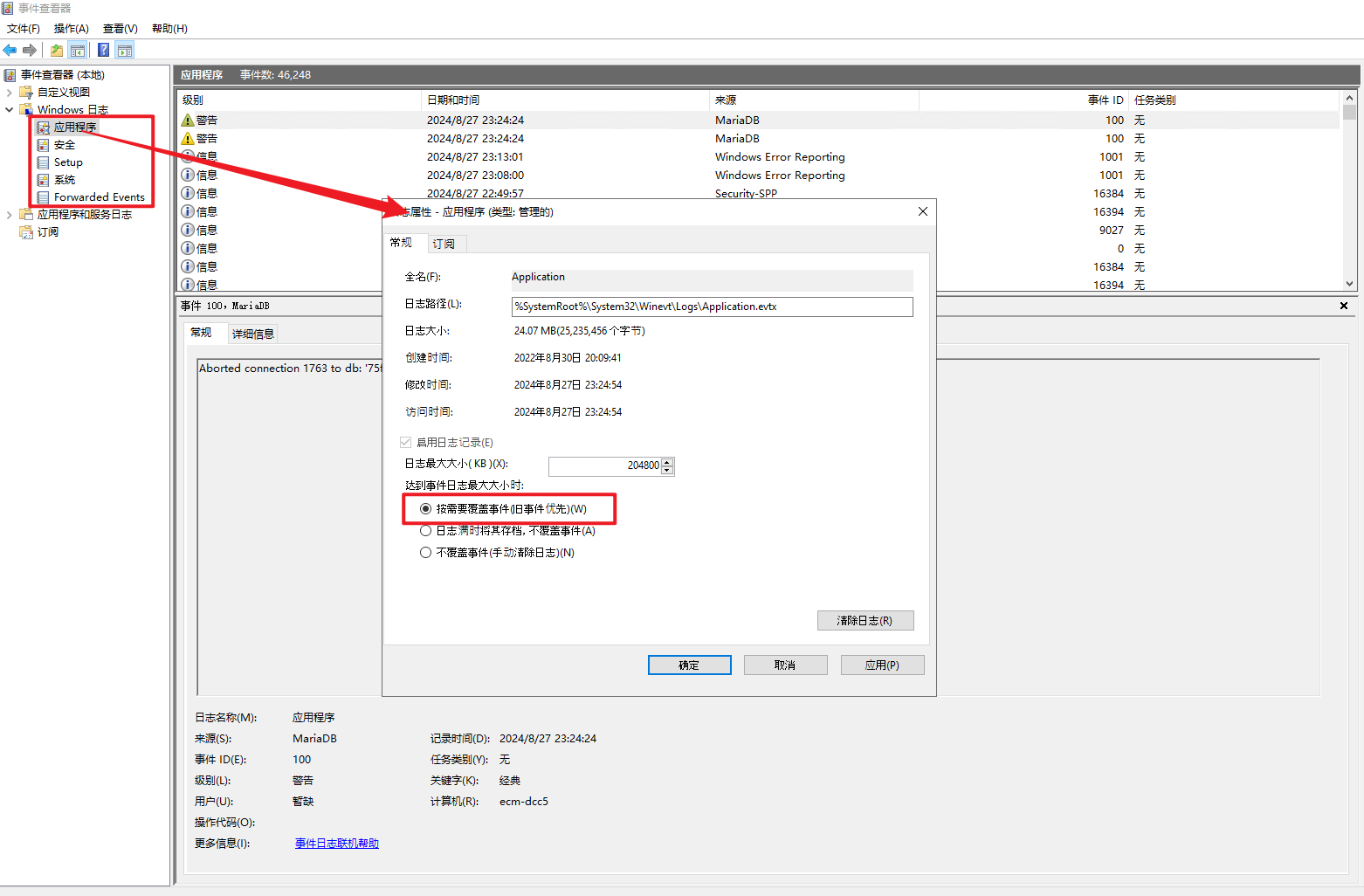Collapse the Windows 日志 tree node
This screenshot has height=896, width=1364.
point(10,110)
